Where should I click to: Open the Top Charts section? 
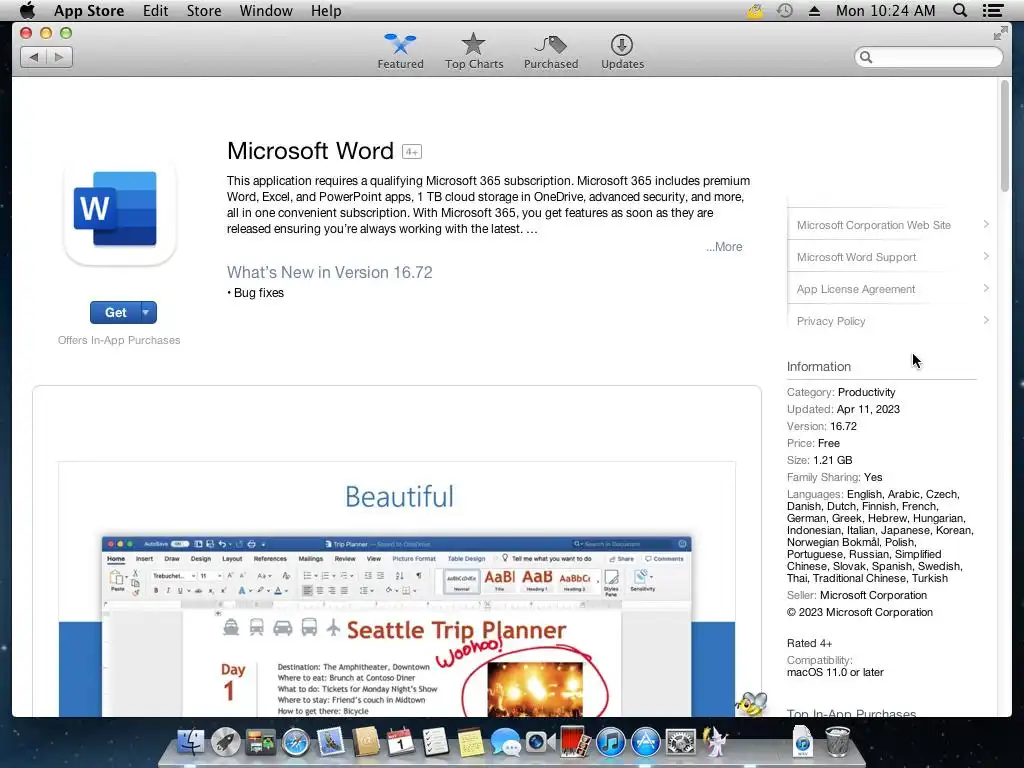(474, 52)
